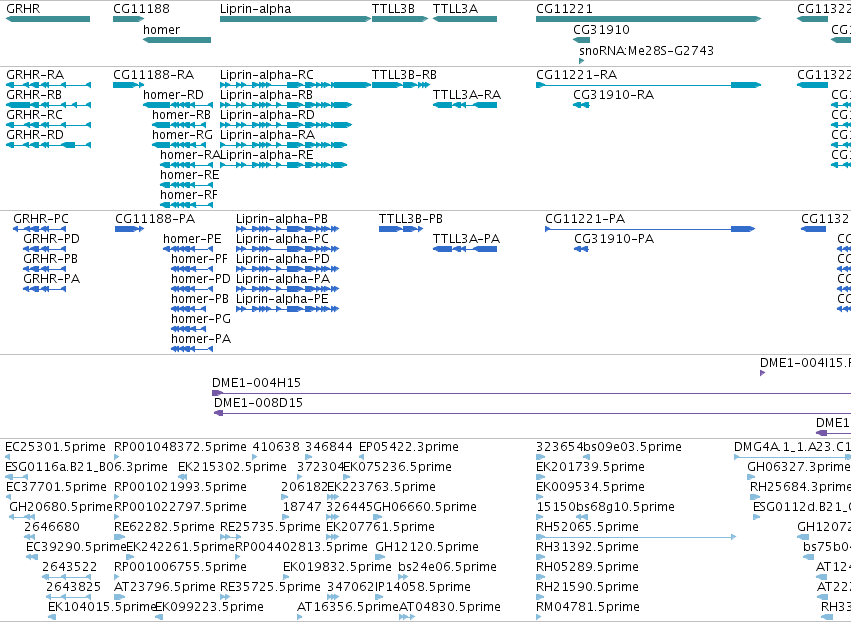Image resolution: width=851 pixels, height=622 pixels.
Task: Click protein GRHR-PA
Action: point(45,289)
